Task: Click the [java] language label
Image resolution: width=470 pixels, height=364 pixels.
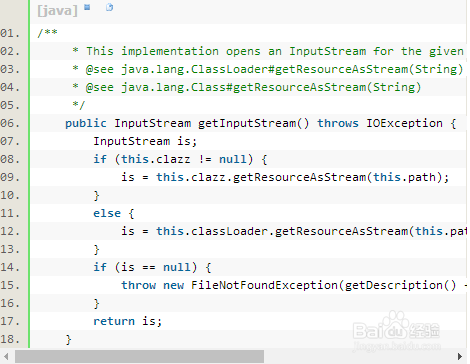Action: coord(57,10)
